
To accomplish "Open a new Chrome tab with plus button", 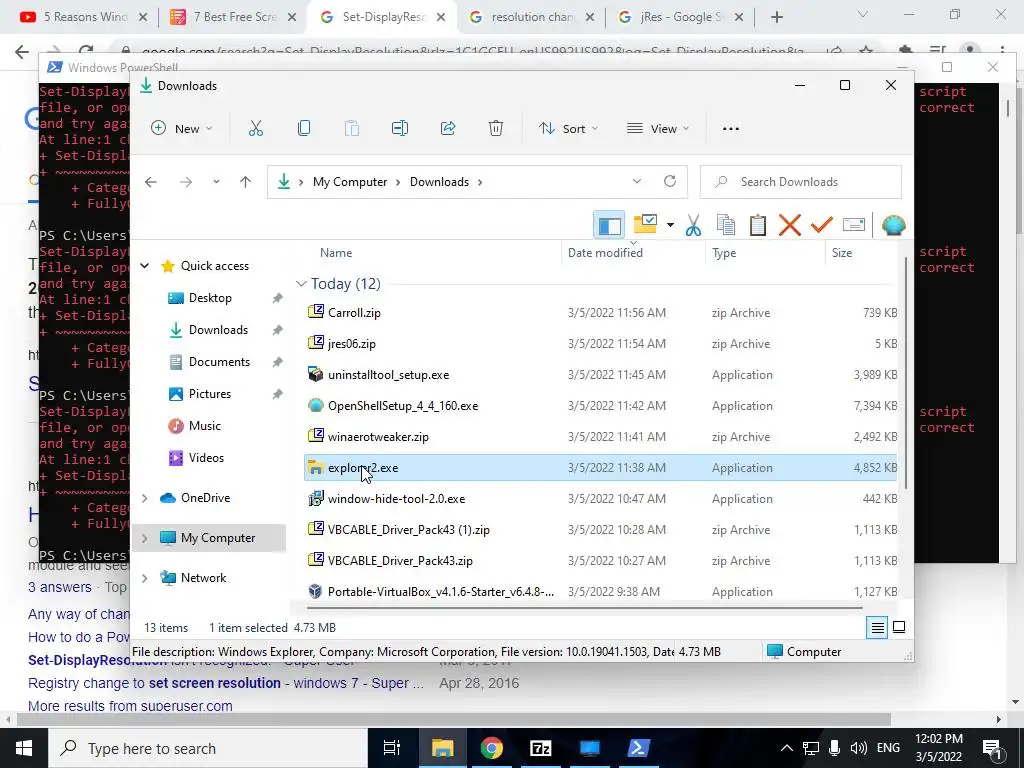I will pos(776,17).
